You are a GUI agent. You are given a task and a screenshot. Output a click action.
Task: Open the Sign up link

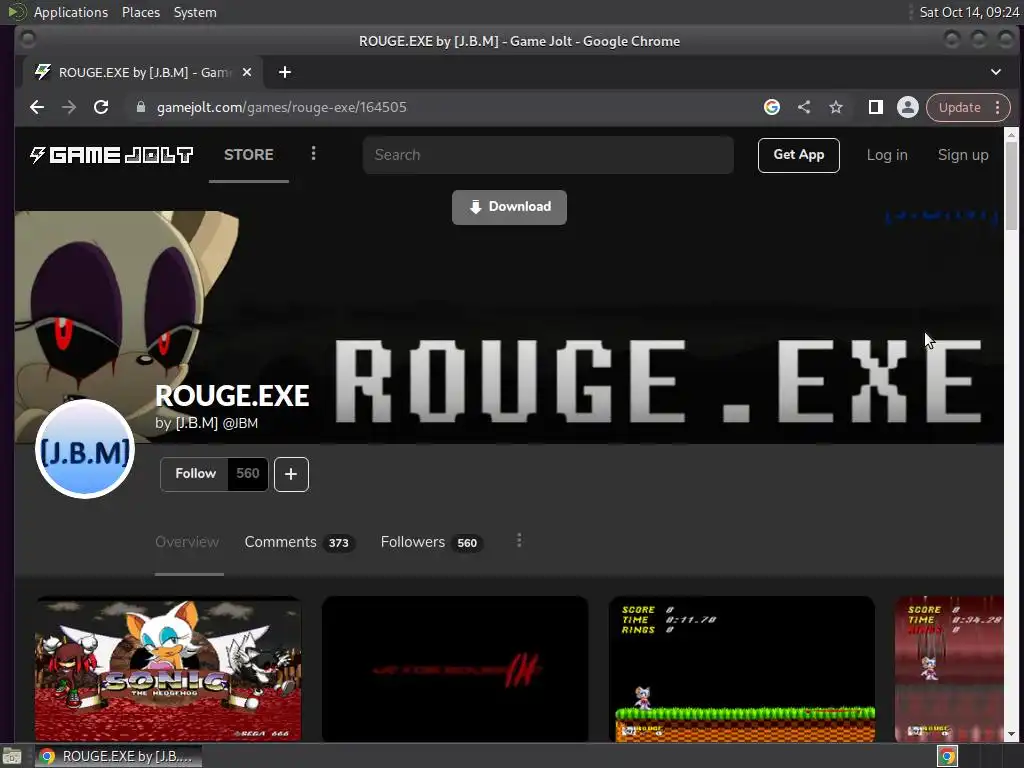point(963,155)
